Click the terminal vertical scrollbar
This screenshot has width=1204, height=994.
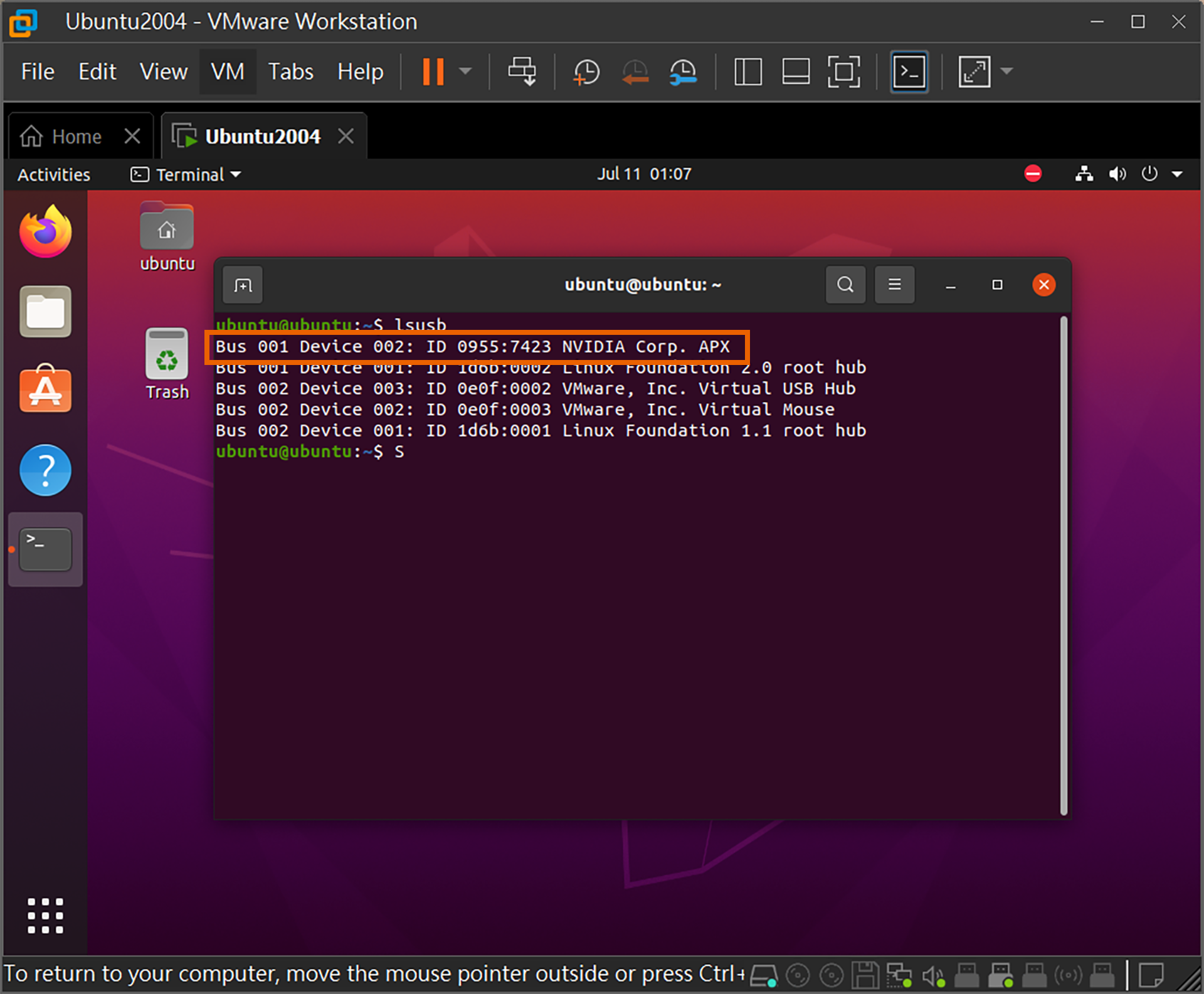1063,564
